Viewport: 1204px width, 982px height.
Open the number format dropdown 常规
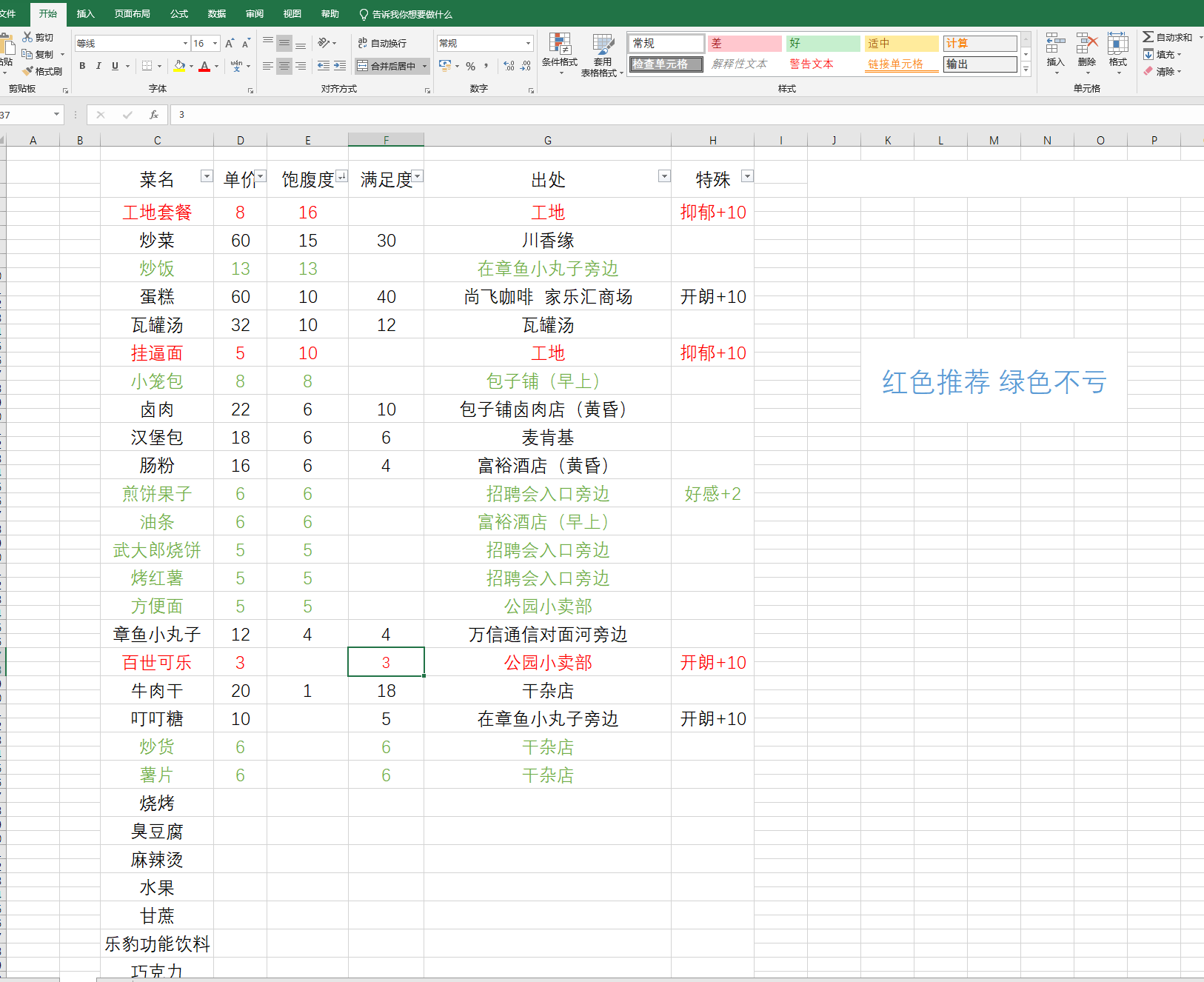click(528, 43)
